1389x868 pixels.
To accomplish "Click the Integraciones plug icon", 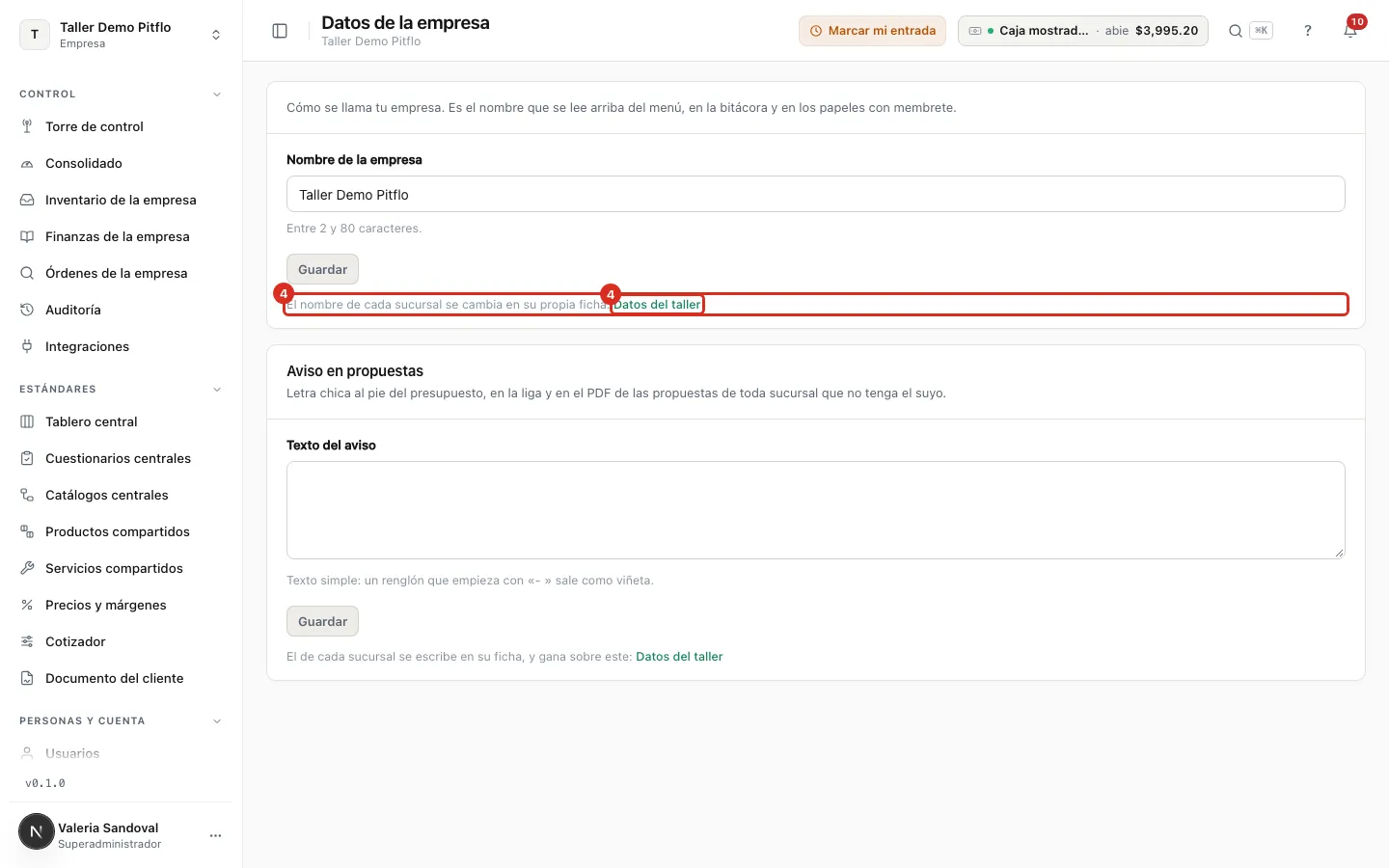I will pos(27,346).
